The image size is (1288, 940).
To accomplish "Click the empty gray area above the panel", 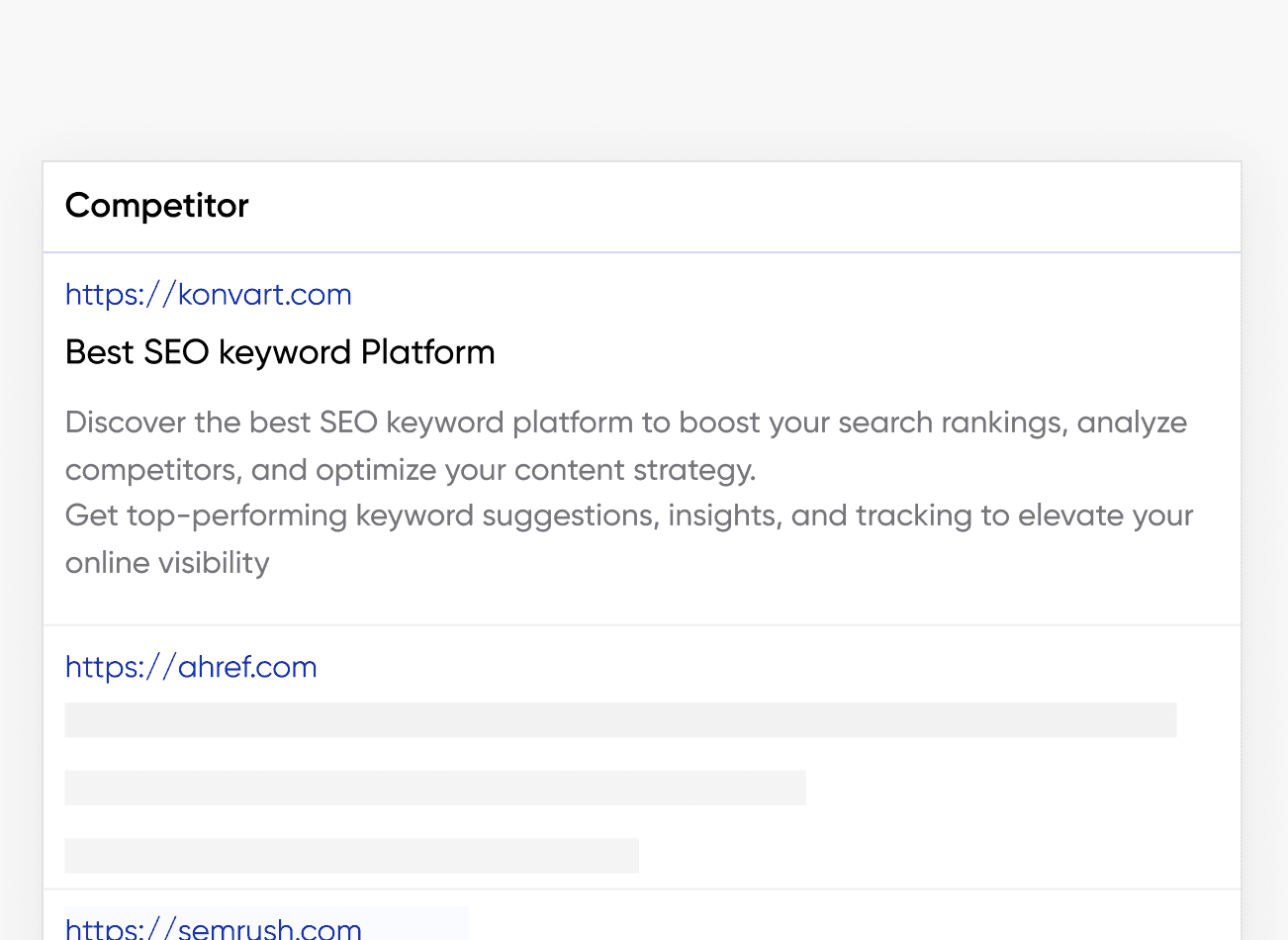I will point(643,79).
